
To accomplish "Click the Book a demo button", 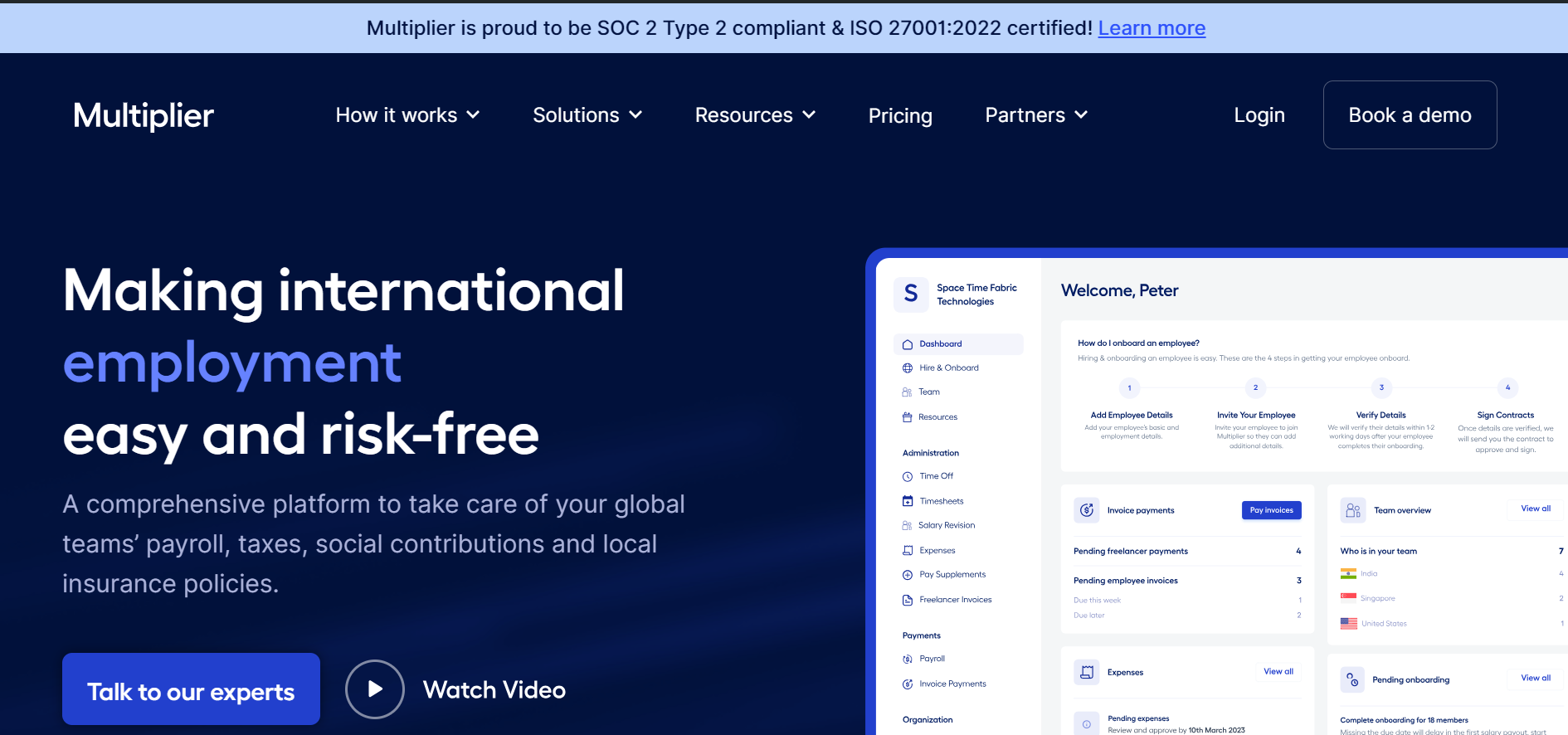I will (1410, 115).
